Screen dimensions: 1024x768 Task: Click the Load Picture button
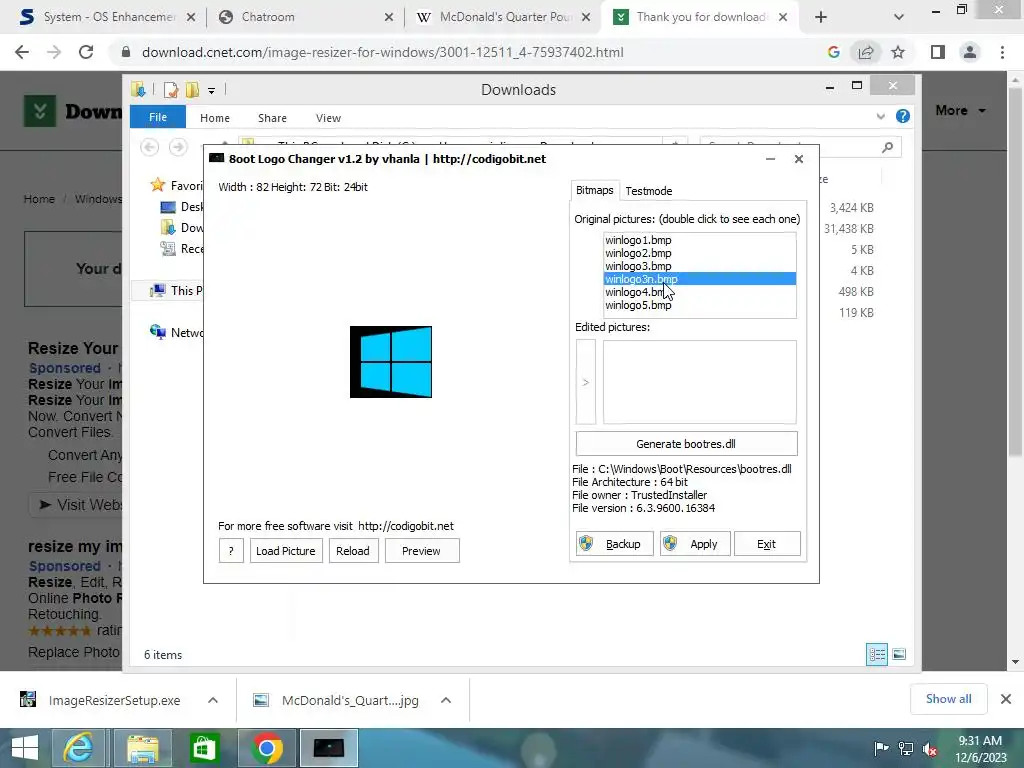[x=286, y=551]
